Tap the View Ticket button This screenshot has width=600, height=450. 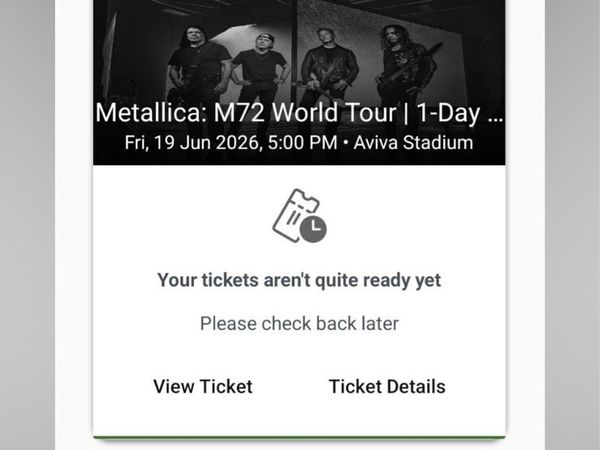point(203,386)
